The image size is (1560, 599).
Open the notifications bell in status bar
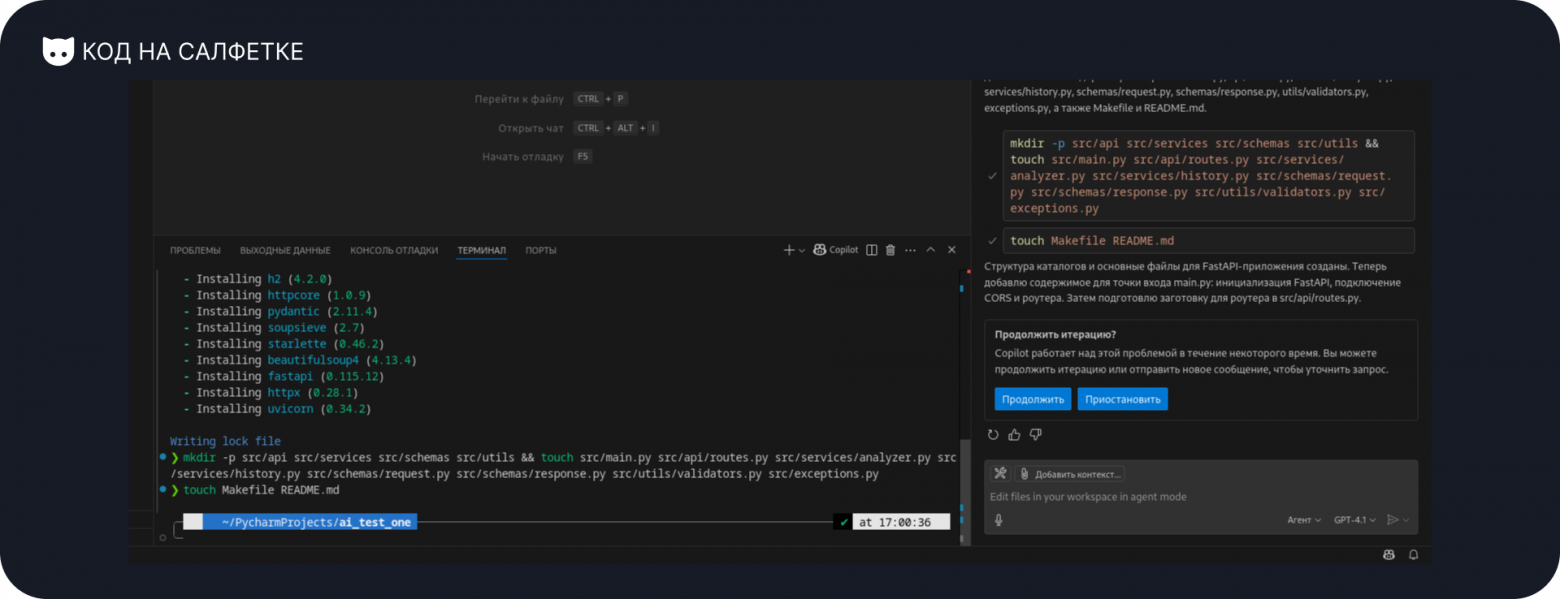(x=1413, y=554)
